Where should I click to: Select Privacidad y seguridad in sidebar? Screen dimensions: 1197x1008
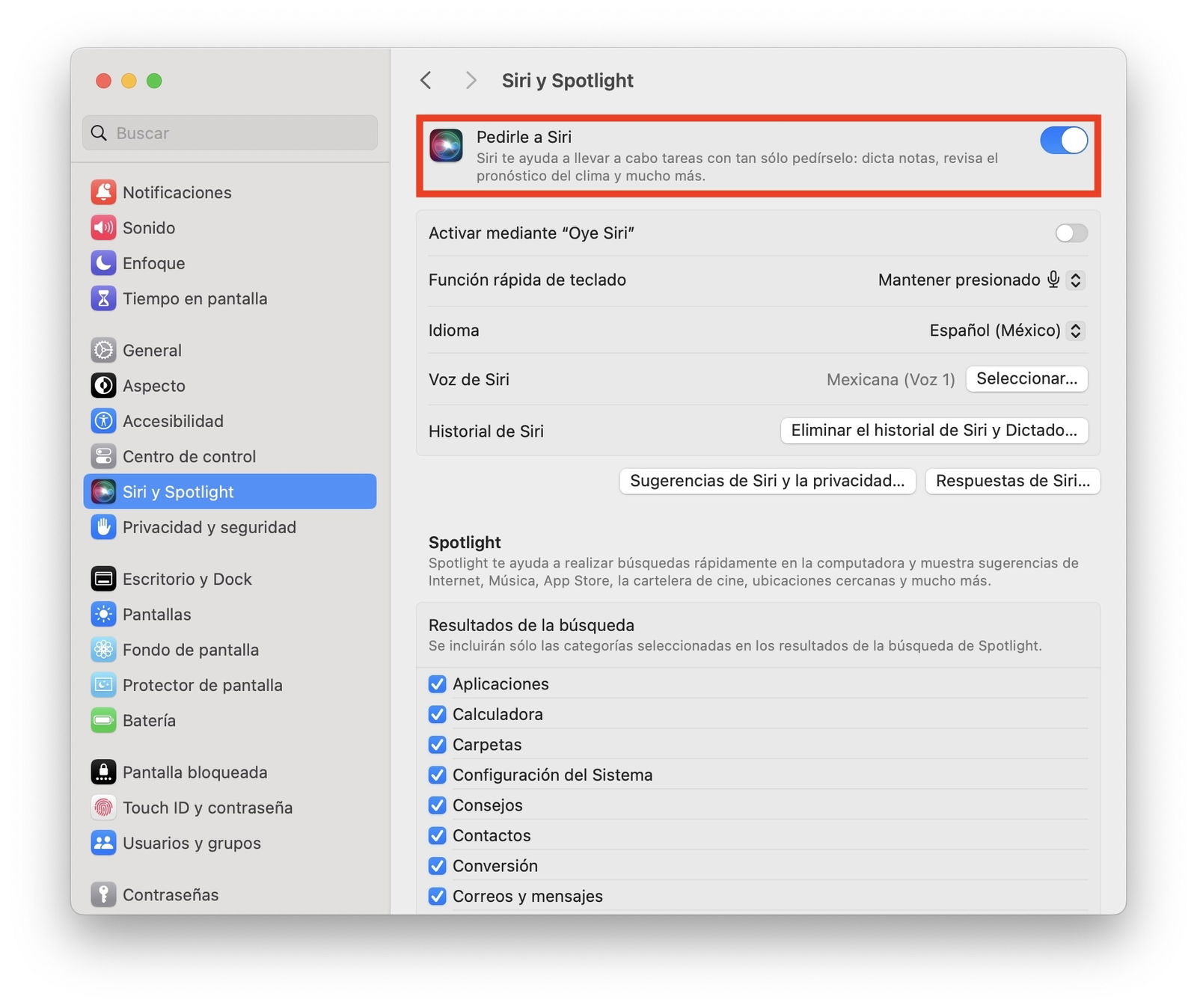[x=230, y=527]
